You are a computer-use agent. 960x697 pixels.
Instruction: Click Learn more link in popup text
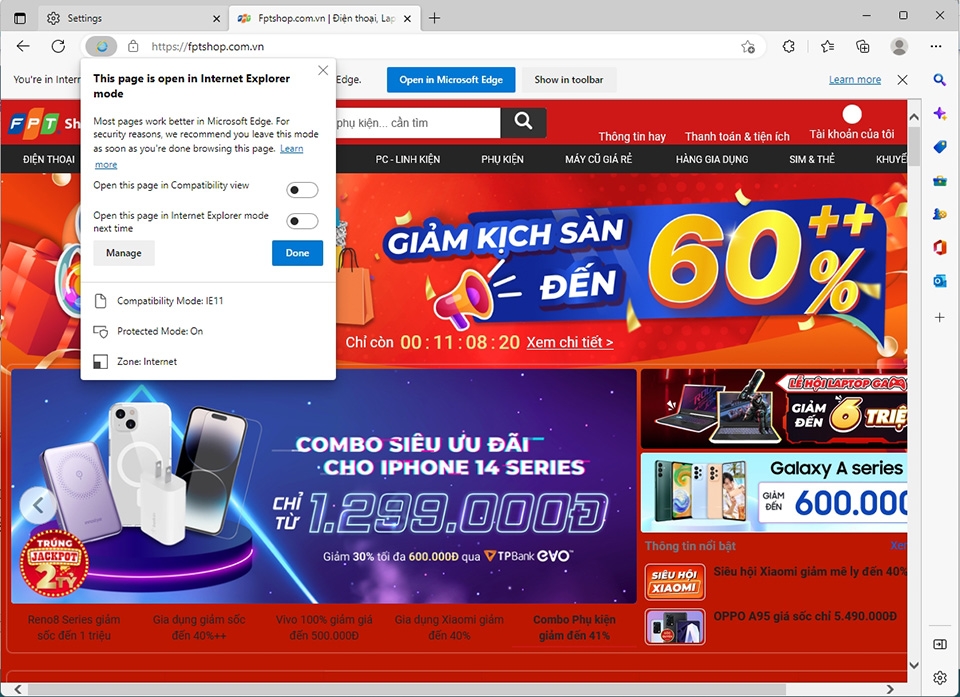pos(291,149)
